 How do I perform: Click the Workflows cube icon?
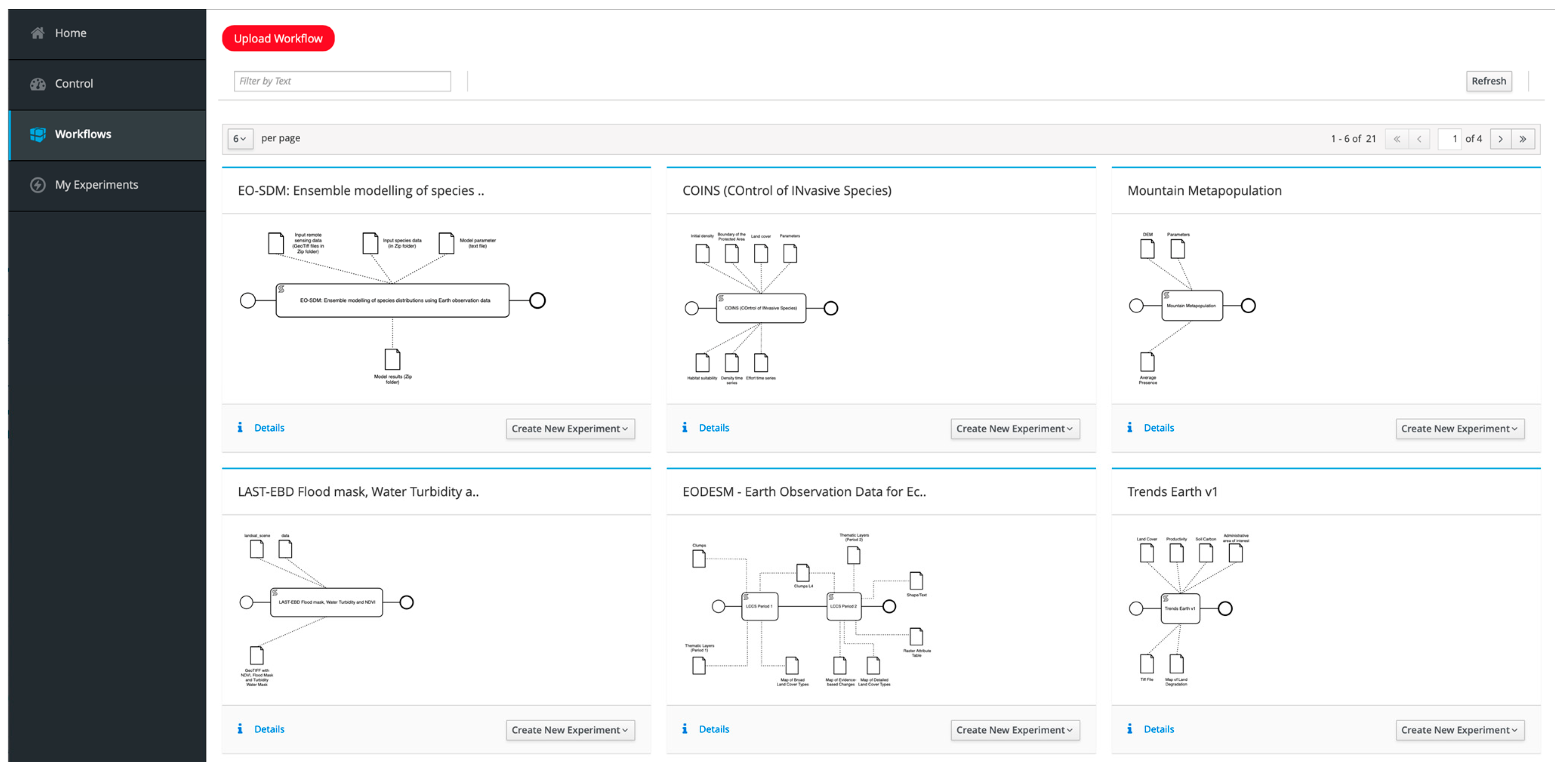38,134
